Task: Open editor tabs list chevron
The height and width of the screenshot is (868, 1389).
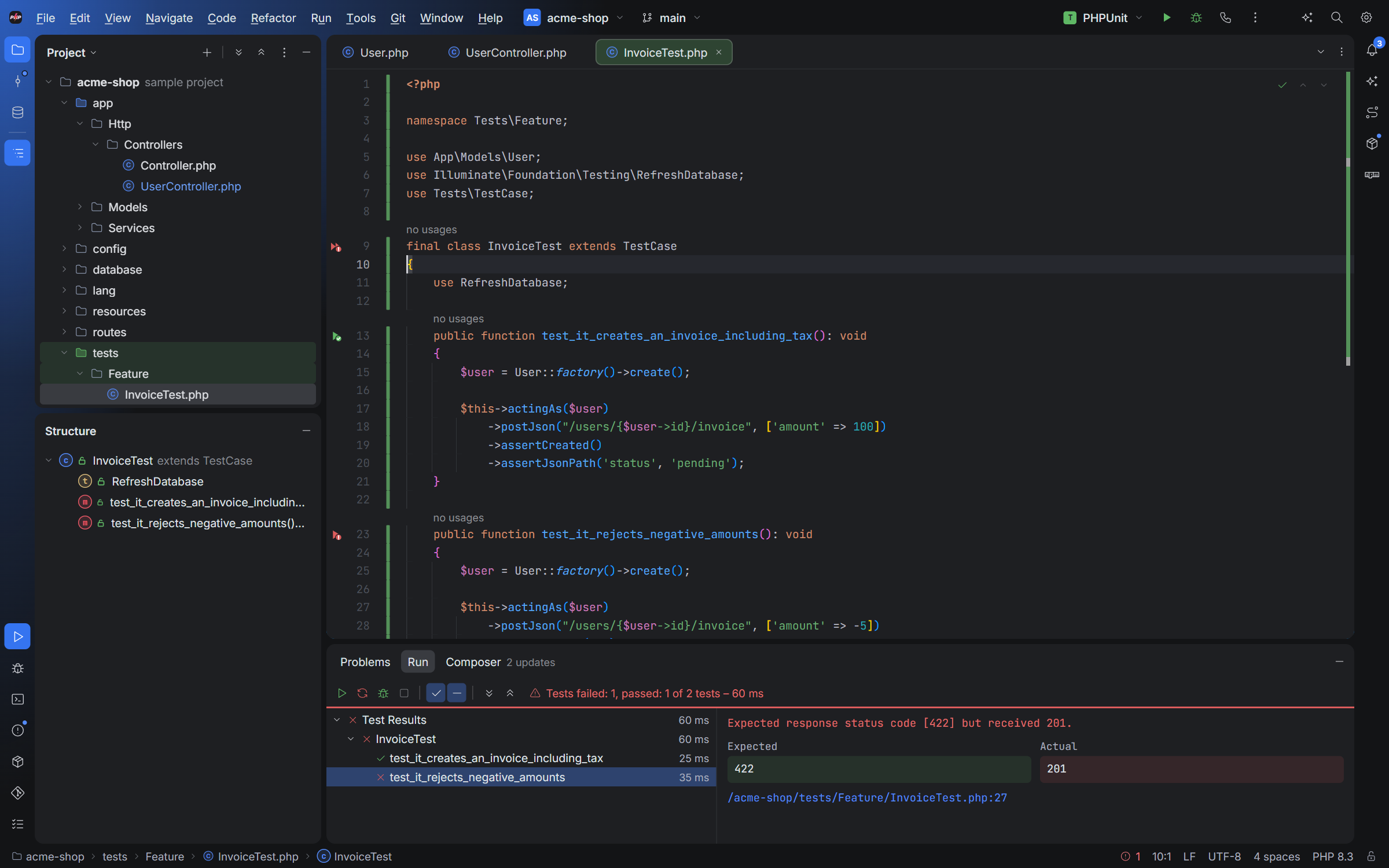Action: pos(1321,52)
